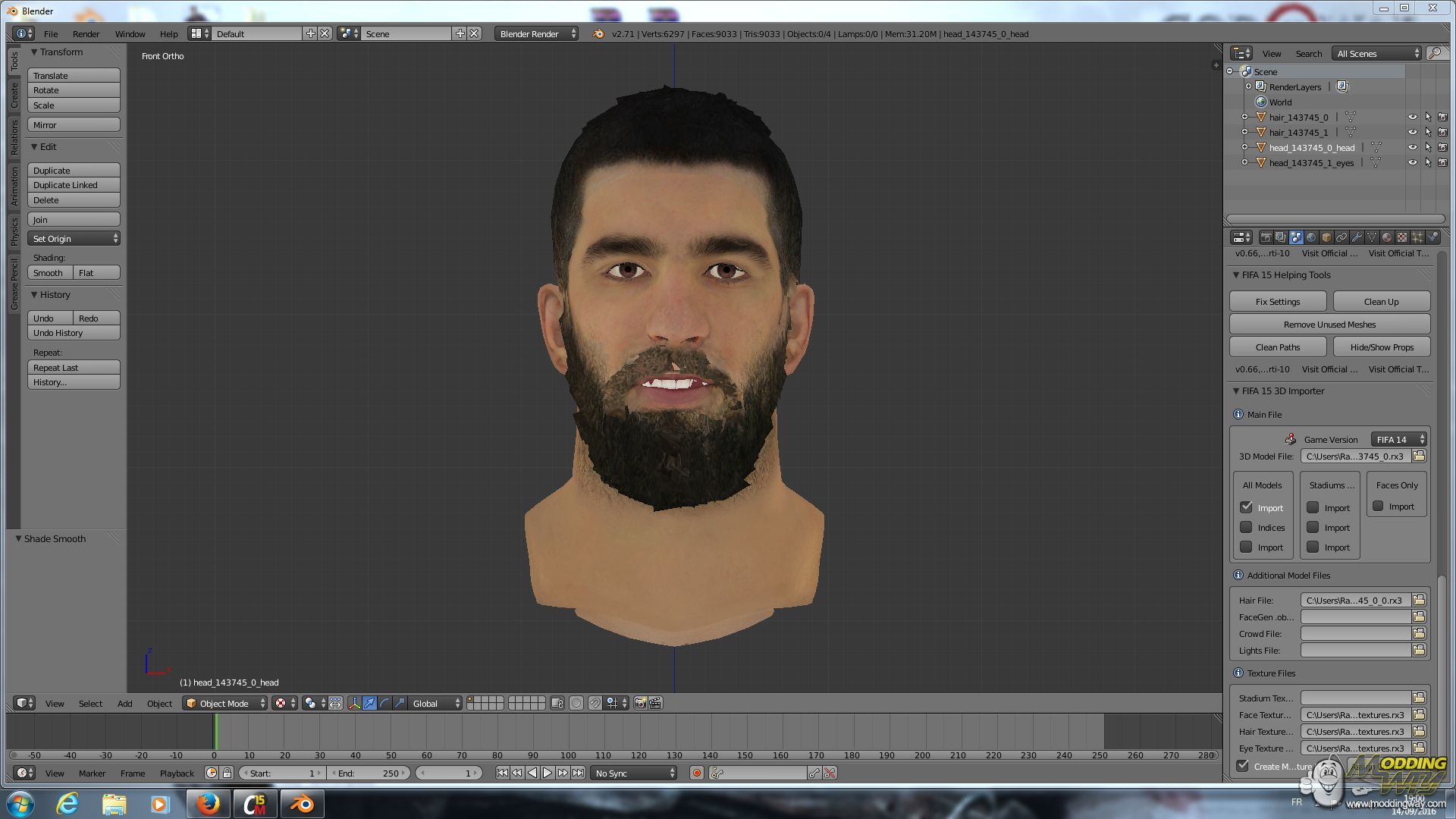
Task: Open the Game Version FIFA 14 dropdown
Action: click(1399, 440)
